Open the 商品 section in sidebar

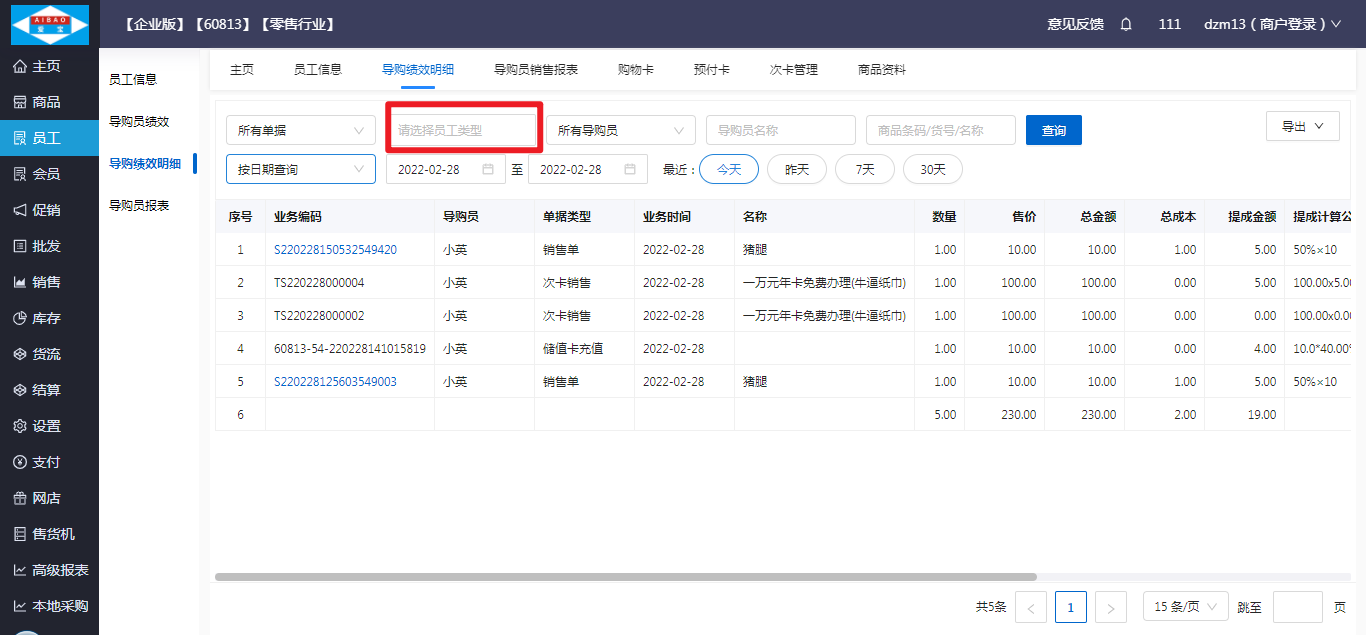[46, 102]
